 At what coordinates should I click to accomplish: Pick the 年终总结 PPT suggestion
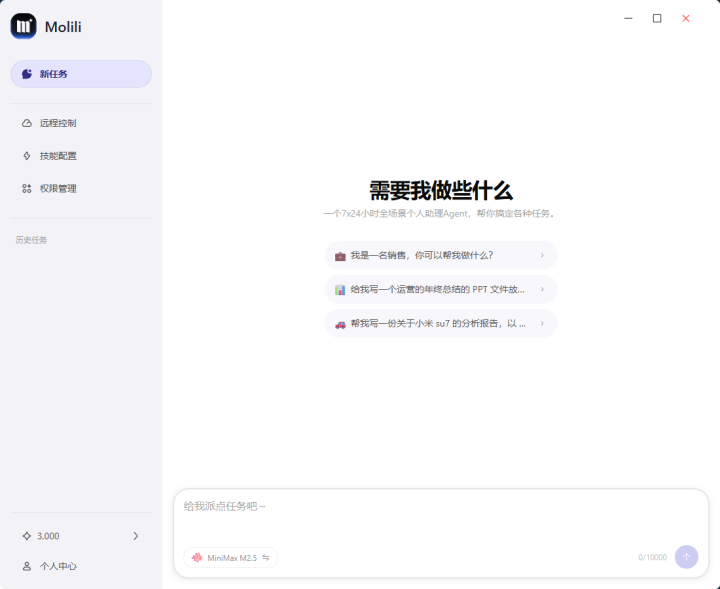[440, 289]
